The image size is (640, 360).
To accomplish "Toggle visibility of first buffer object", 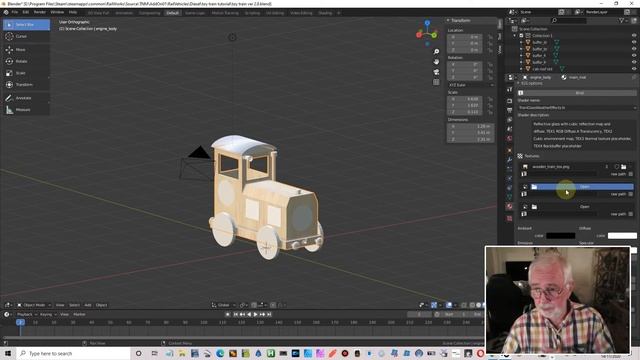I will (634, 42).
